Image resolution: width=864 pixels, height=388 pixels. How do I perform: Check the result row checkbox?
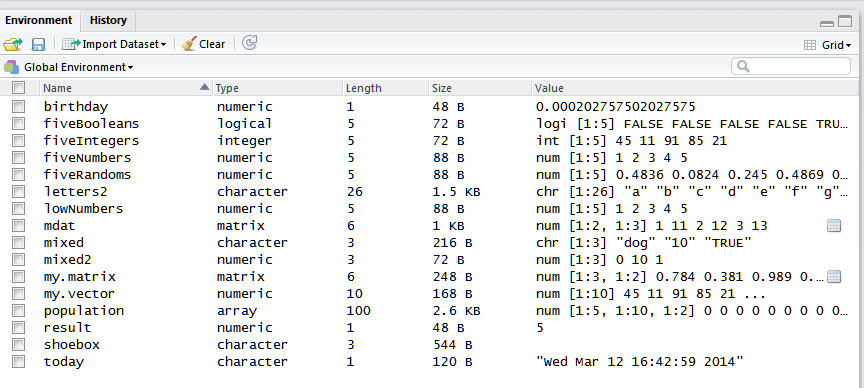19,327
